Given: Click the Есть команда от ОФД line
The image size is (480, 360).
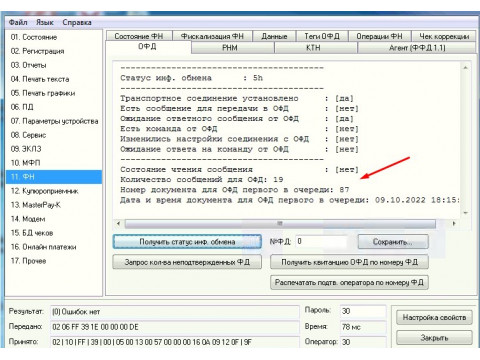Looking at the screenshot, I should (239, 129).
